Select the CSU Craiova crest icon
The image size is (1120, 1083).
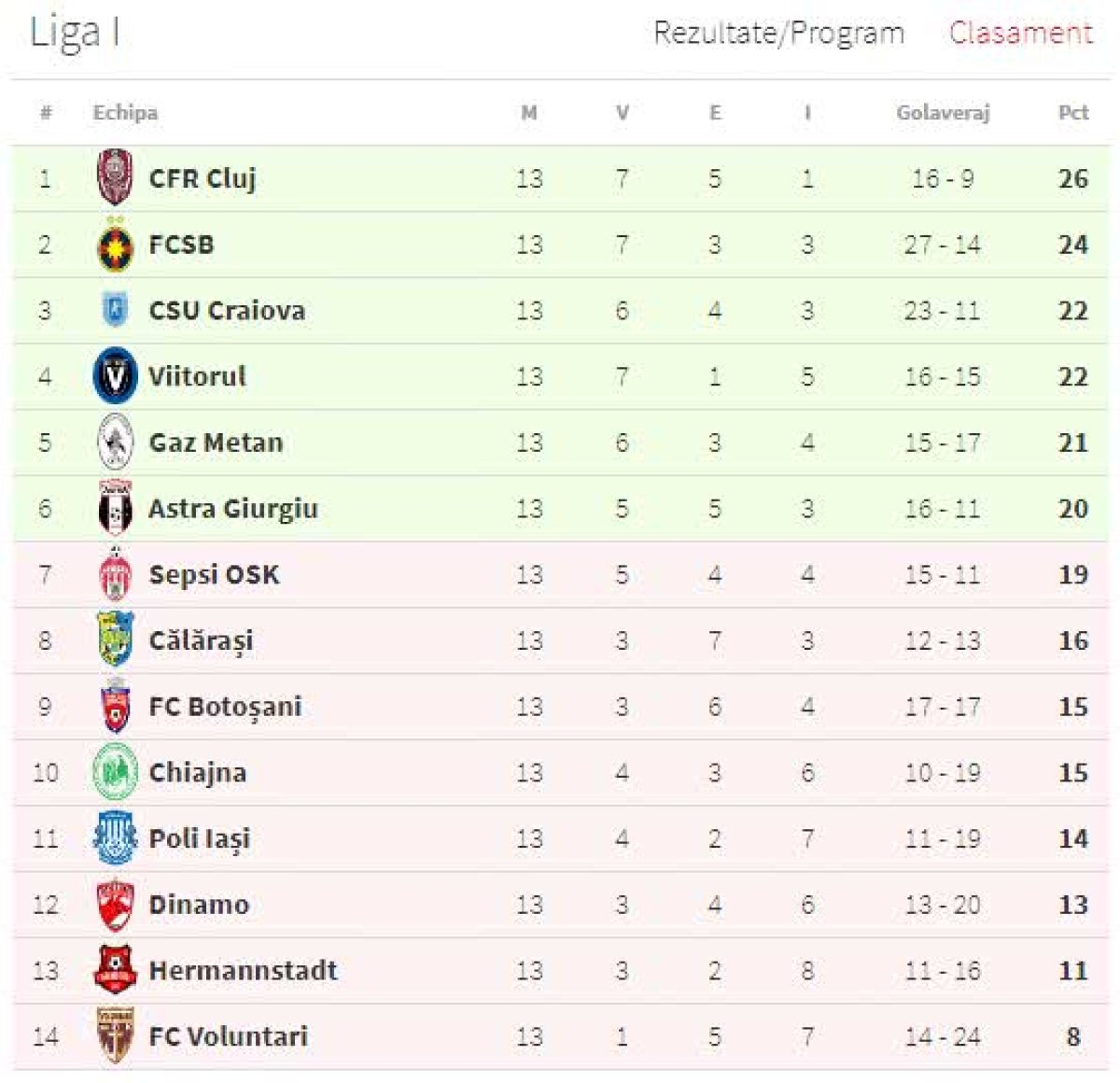115,310
